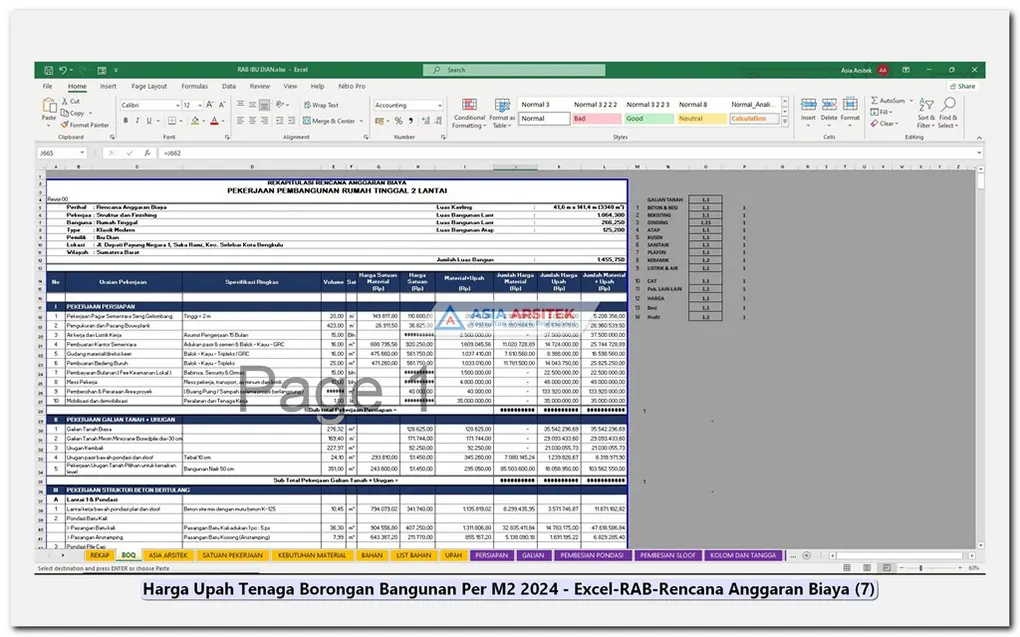
Task: Switch to the Formulas tab
Action: [195, 87]
